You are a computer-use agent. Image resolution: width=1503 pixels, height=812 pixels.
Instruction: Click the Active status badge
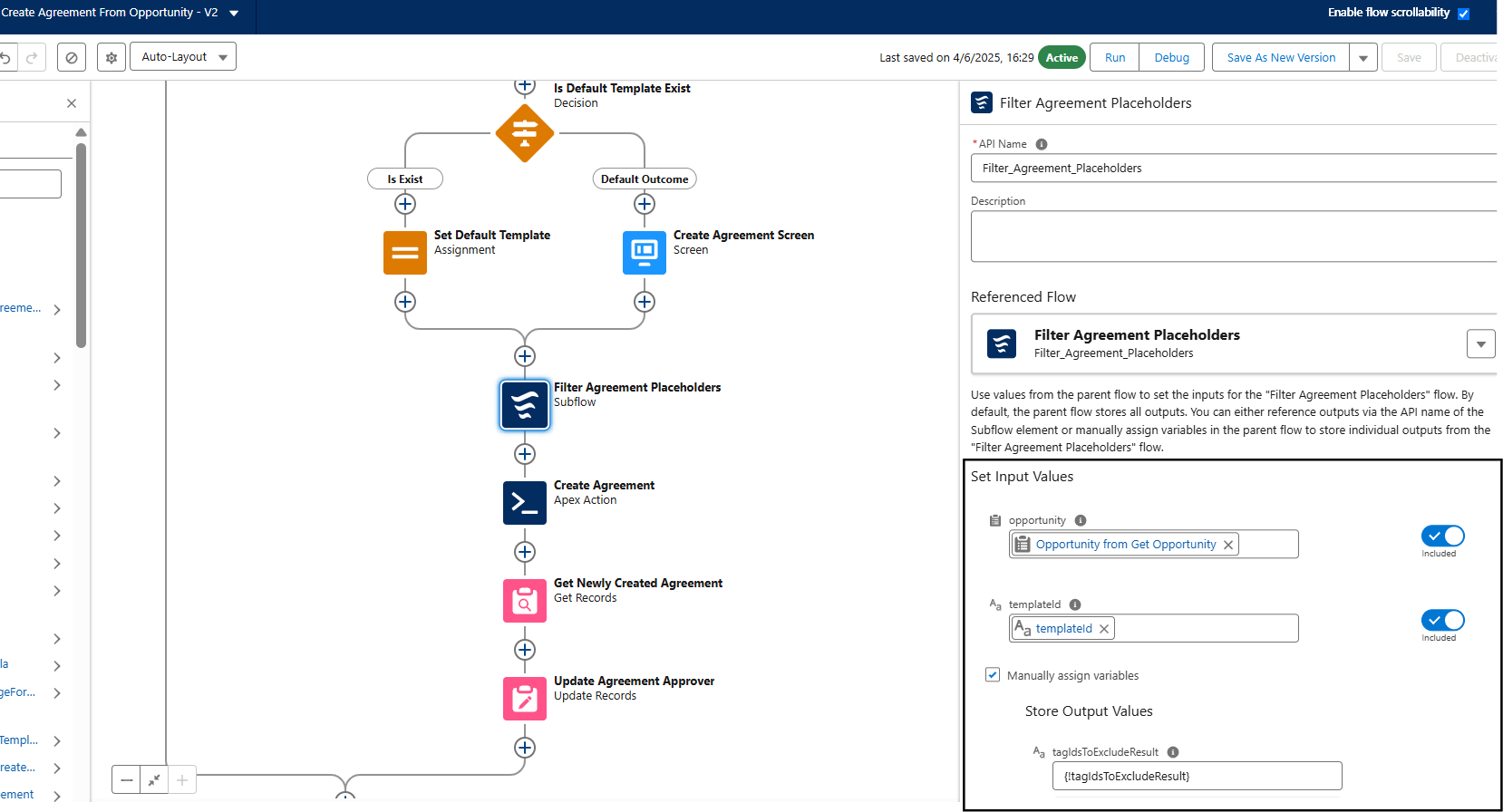coord(1062,57)
